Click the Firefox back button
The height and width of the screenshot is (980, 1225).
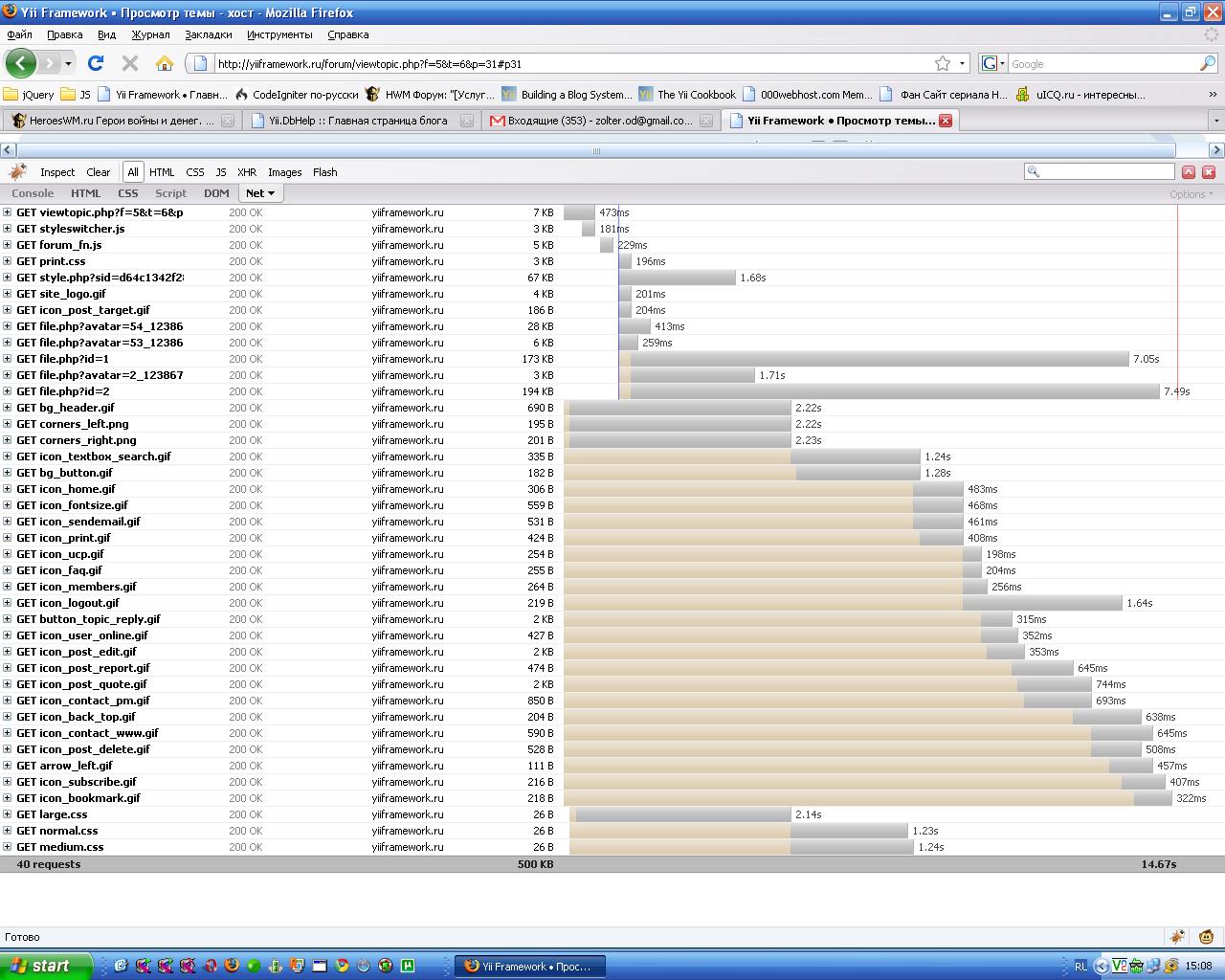pos(20,64)
